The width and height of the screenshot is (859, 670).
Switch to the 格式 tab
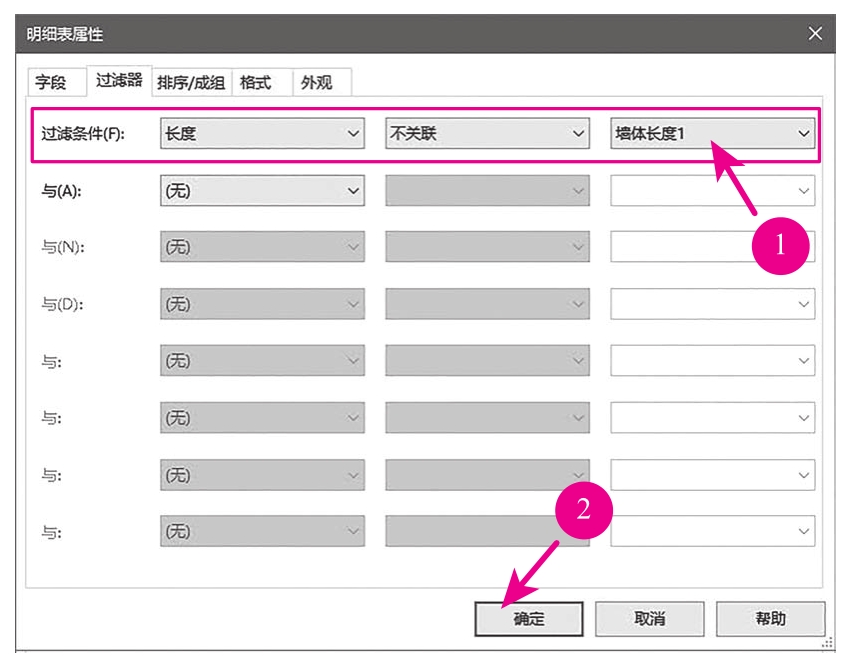(x=256, y=83)
